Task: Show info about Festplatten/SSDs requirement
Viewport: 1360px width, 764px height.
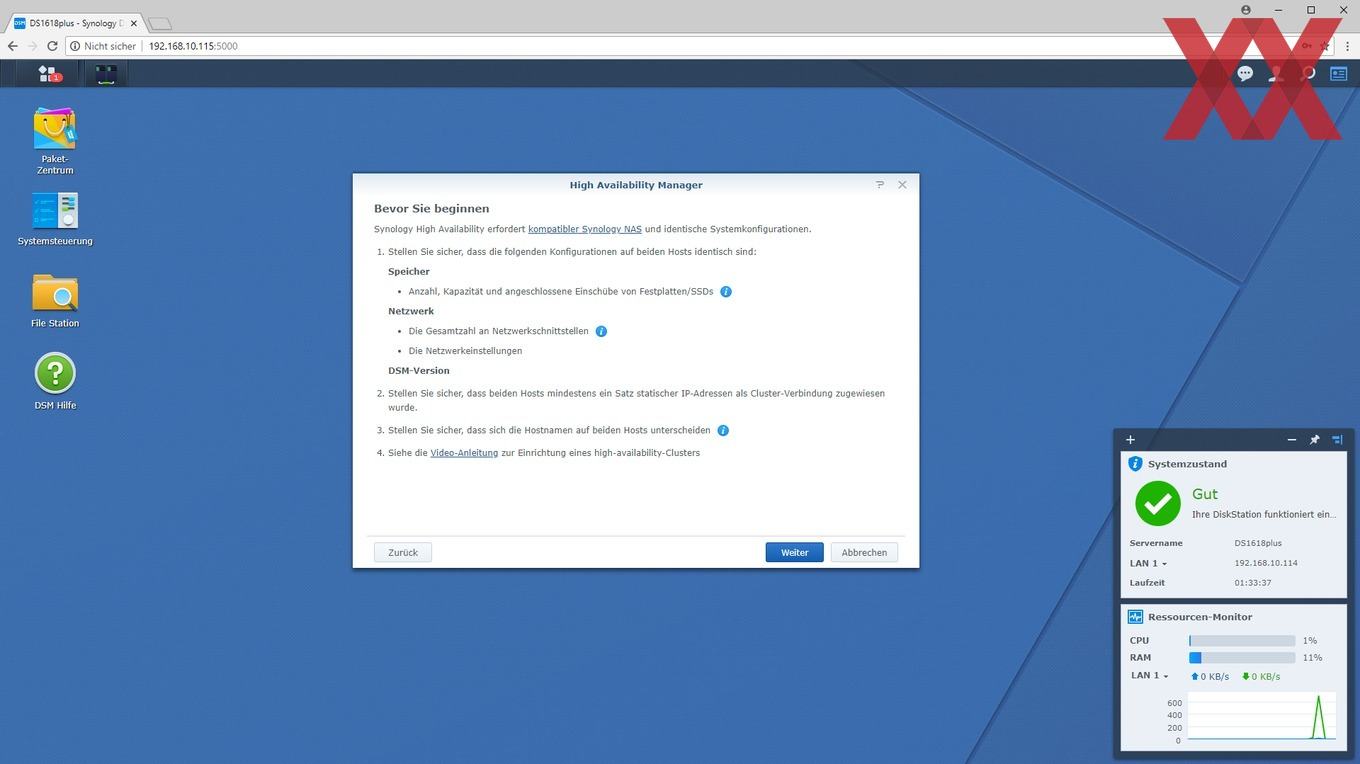Action: pyautogui.click(x=726, y=292)
